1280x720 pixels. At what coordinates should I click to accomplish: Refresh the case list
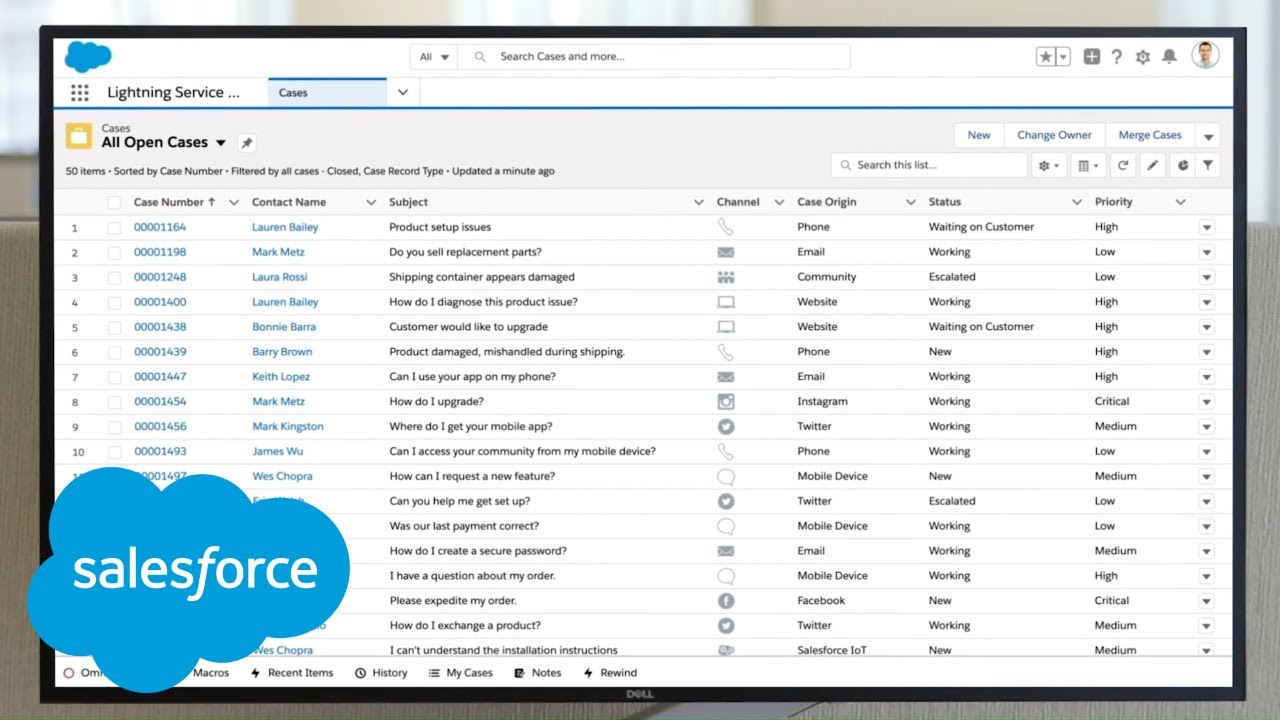(x=1123, y=165)
